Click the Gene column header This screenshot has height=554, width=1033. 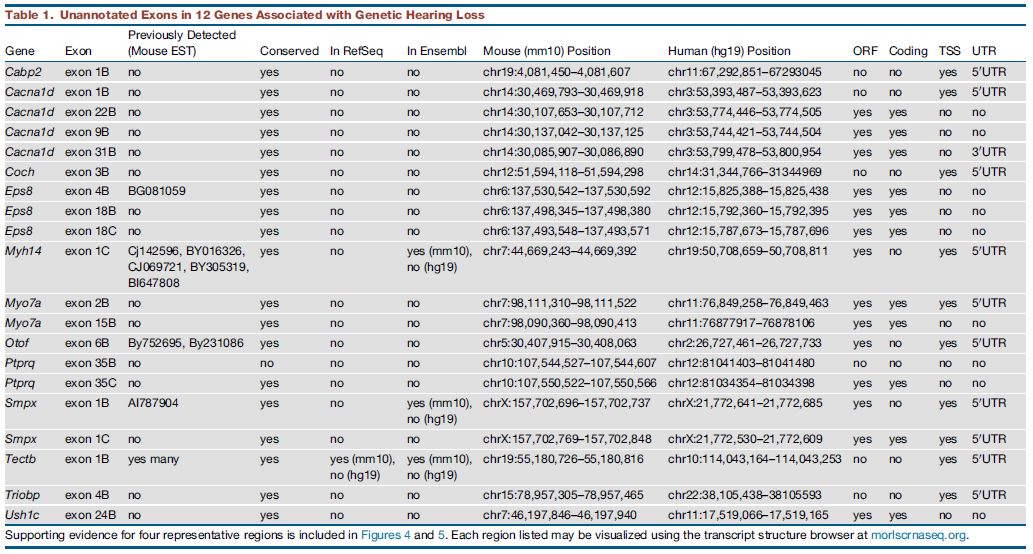(19, 51)
